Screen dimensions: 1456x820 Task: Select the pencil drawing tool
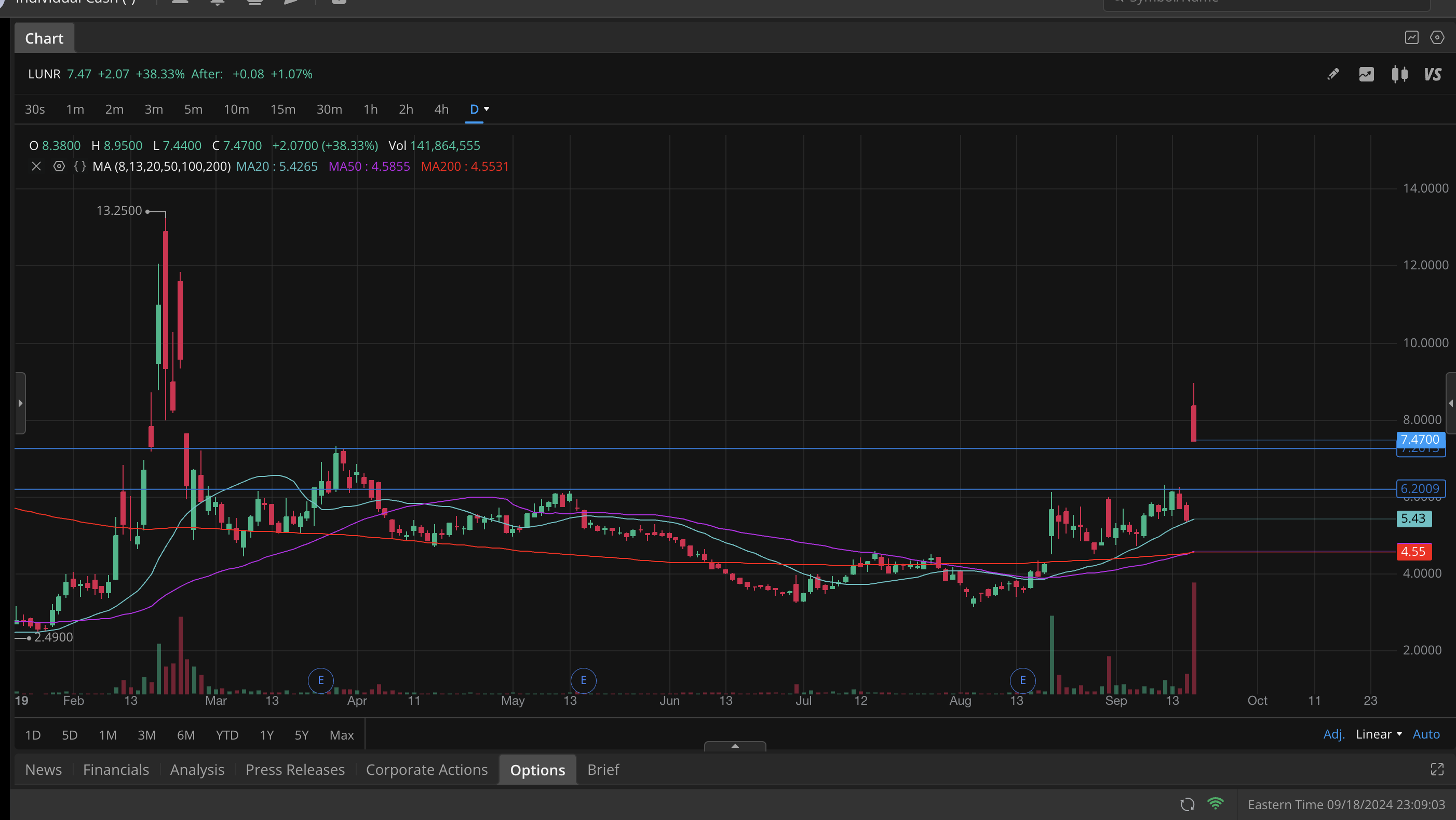pos(1333,74)
